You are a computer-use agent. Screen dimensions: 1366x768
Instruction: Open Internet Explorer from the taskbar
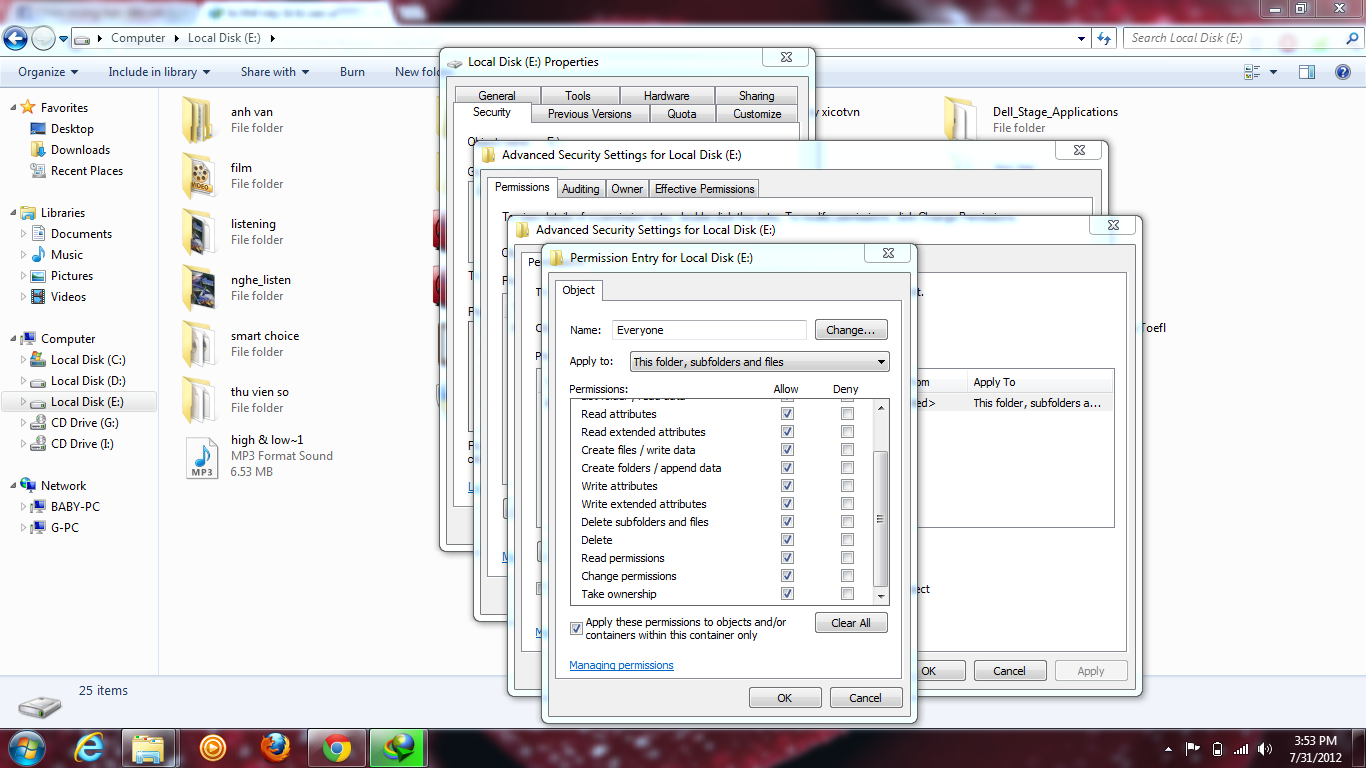pyautogui.click(x=91, y=747)
